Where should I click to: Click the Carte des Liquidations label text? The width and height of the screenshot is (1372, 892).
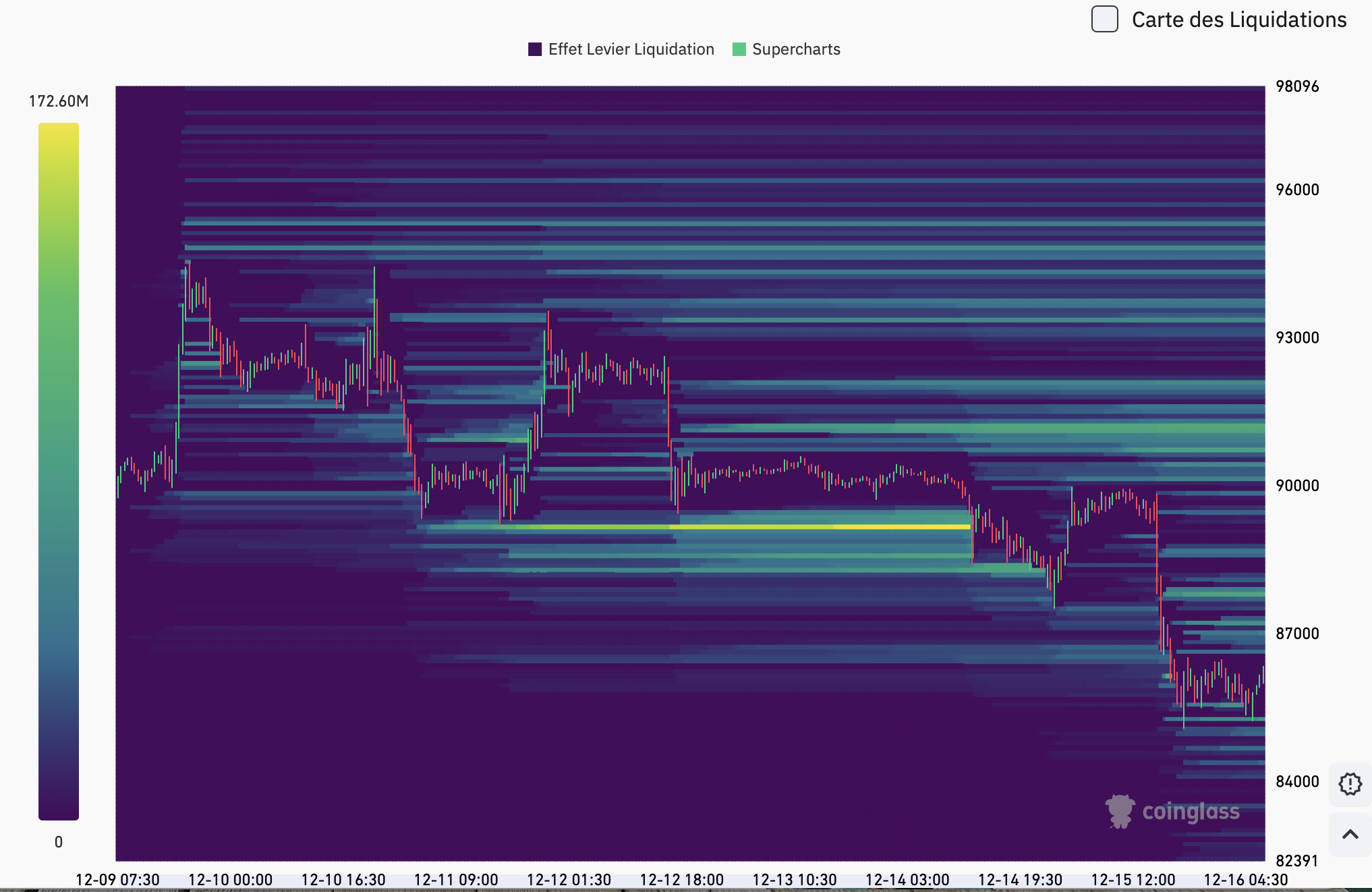point(1239,20)
